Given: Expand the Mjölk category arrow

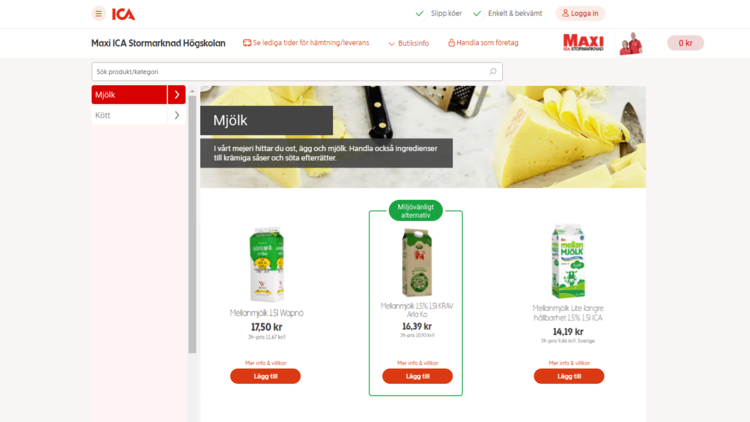Looking at the screenshot, I should 176,95.
